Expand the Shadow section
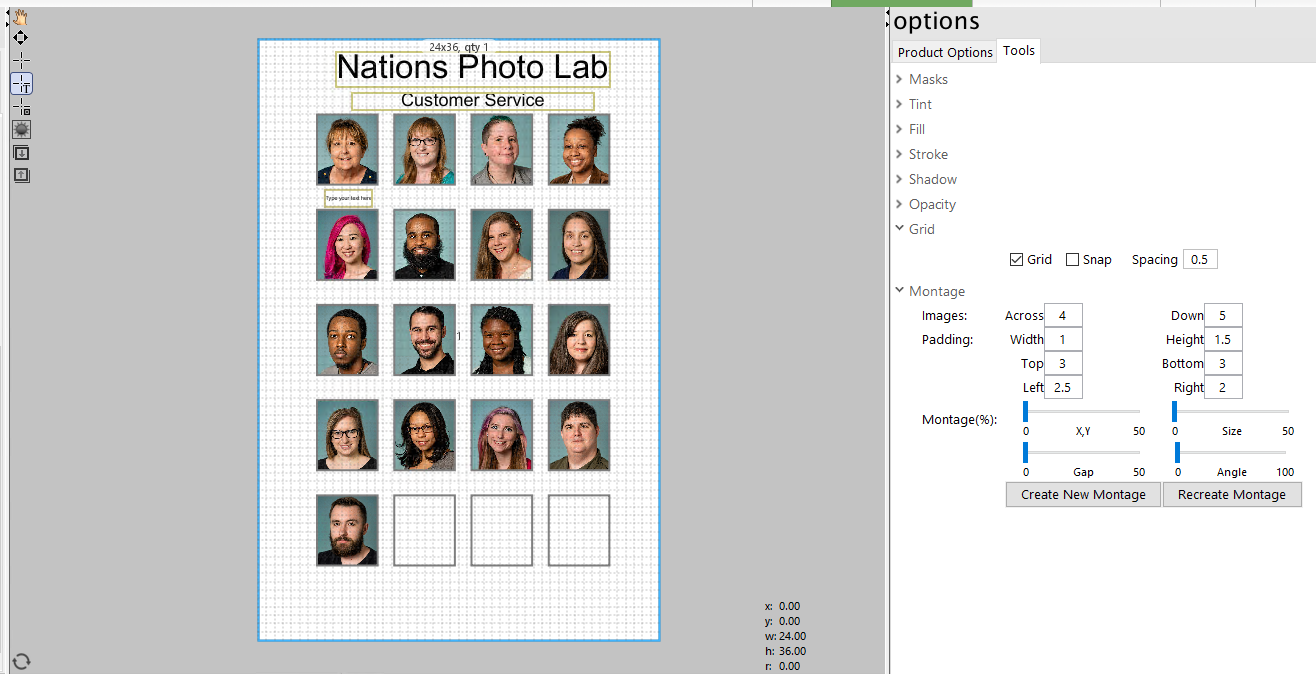This screenshot has width=1316, height=674. pyautogui.click(x=926, y=179)
